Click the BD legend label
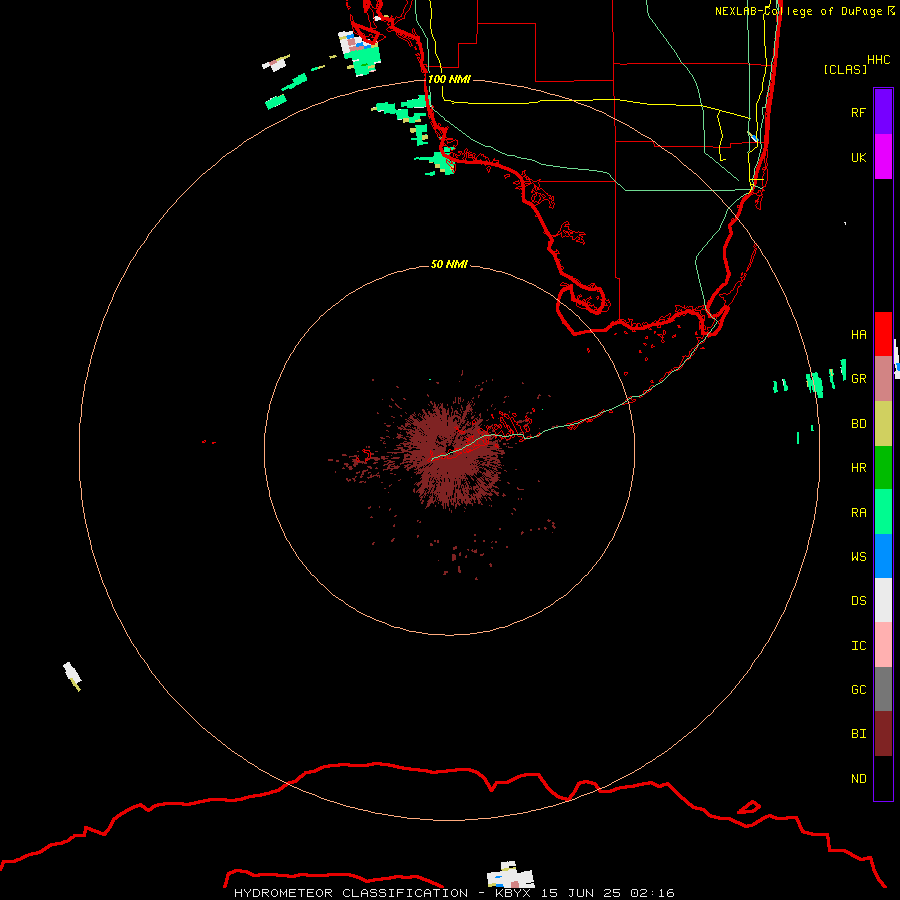 (x=858, y=424)
